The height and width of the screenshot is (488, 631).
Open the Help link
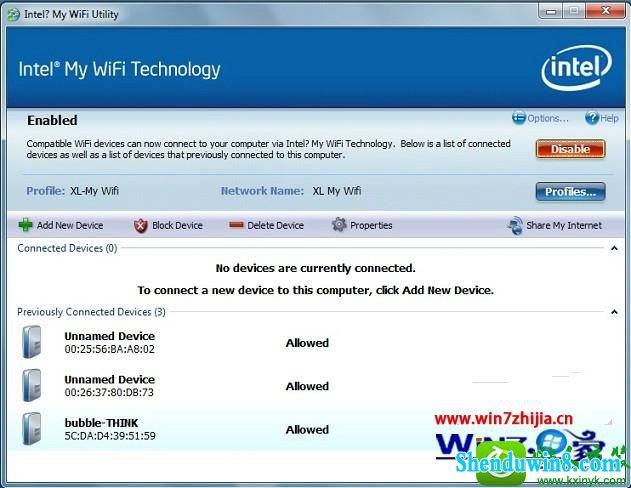click(x=609, y=118)
